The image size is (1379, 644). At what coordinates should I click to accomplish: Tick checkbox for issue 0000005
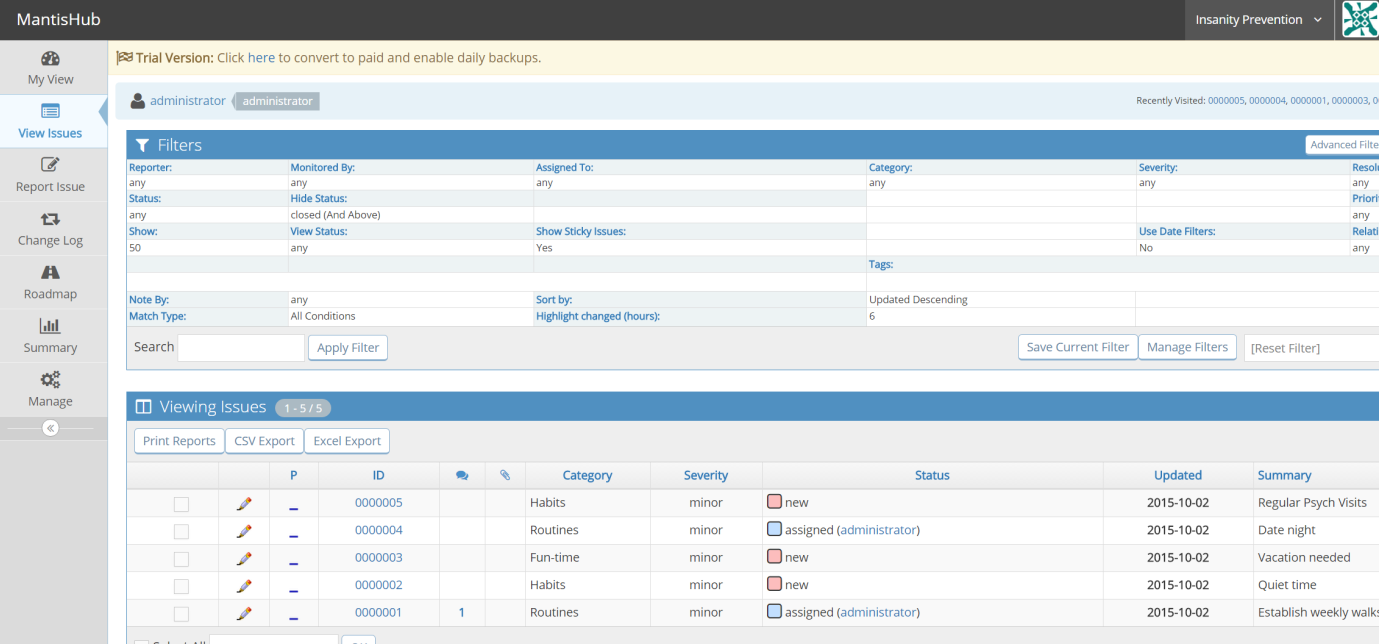pos(181,504)
